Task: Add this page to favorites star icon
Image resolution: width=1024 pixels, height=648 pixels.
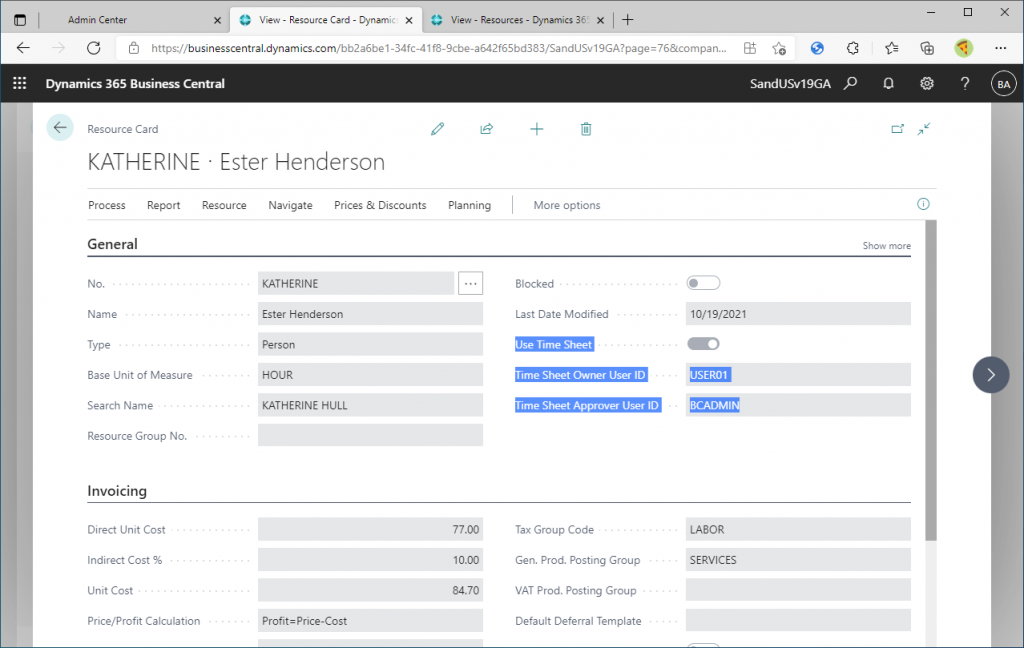Action: click(778, 48)
